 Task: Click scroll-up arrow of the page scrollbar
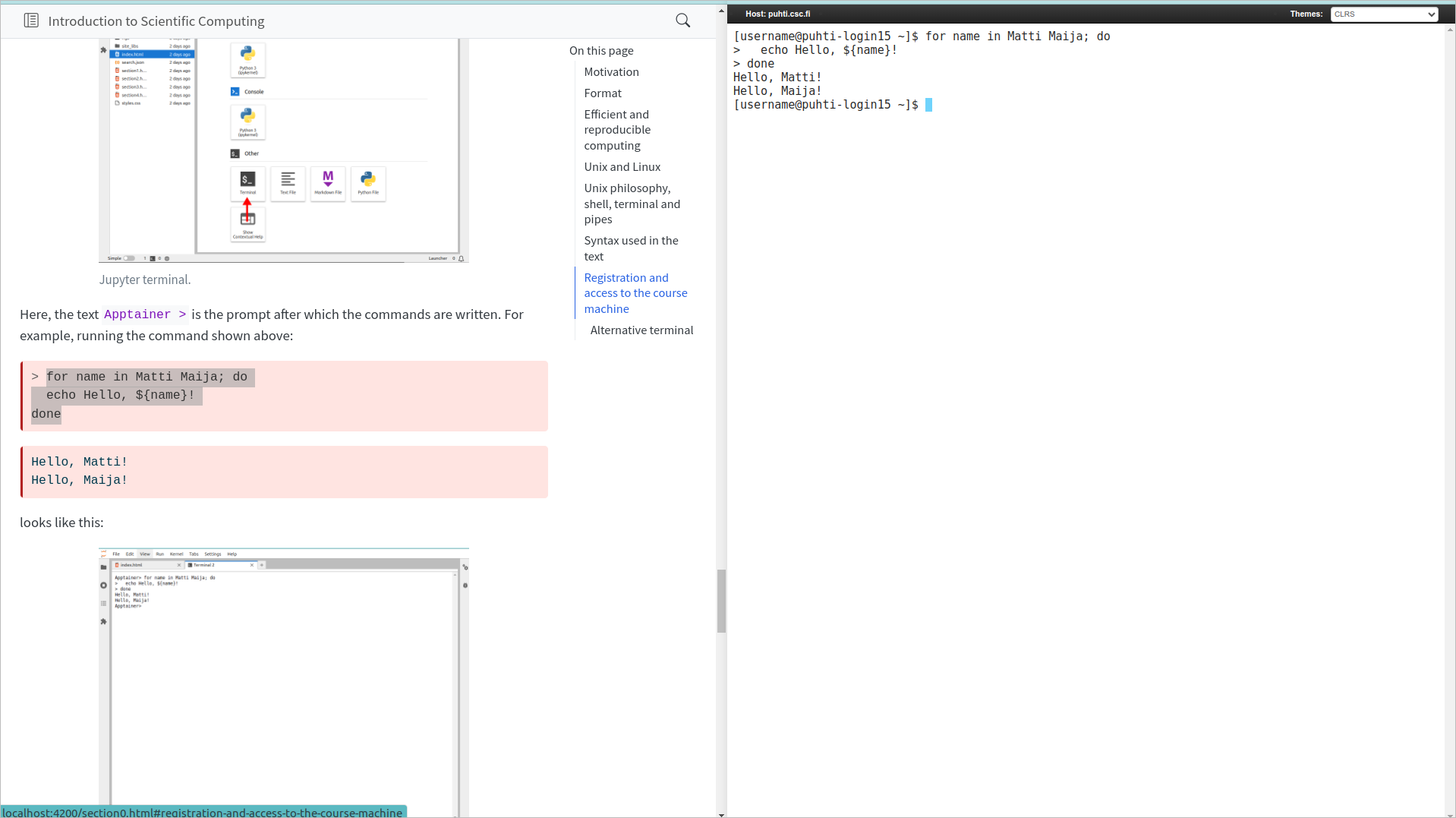coord(721,11)
